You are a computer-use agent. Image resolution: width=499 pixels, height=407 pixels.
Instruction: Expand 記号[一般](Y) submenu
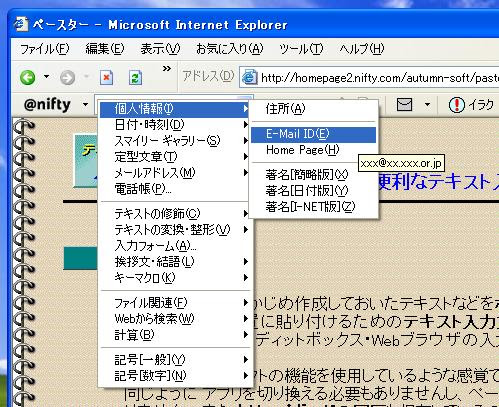pos(175,360)
